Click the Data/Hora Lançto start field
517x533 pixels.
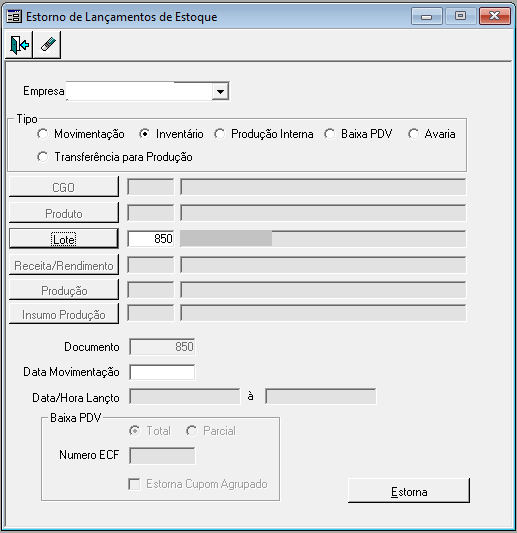[x=185, y=397]
